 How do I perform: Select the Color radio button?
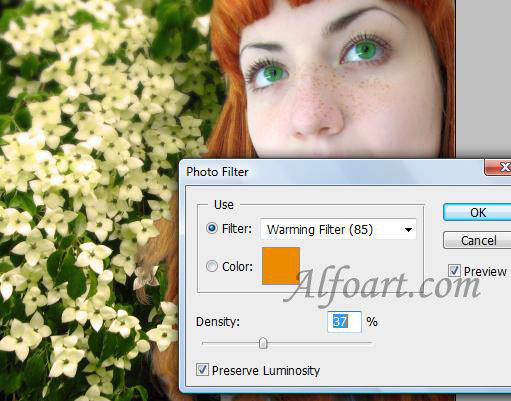click(x=212, y=266)
